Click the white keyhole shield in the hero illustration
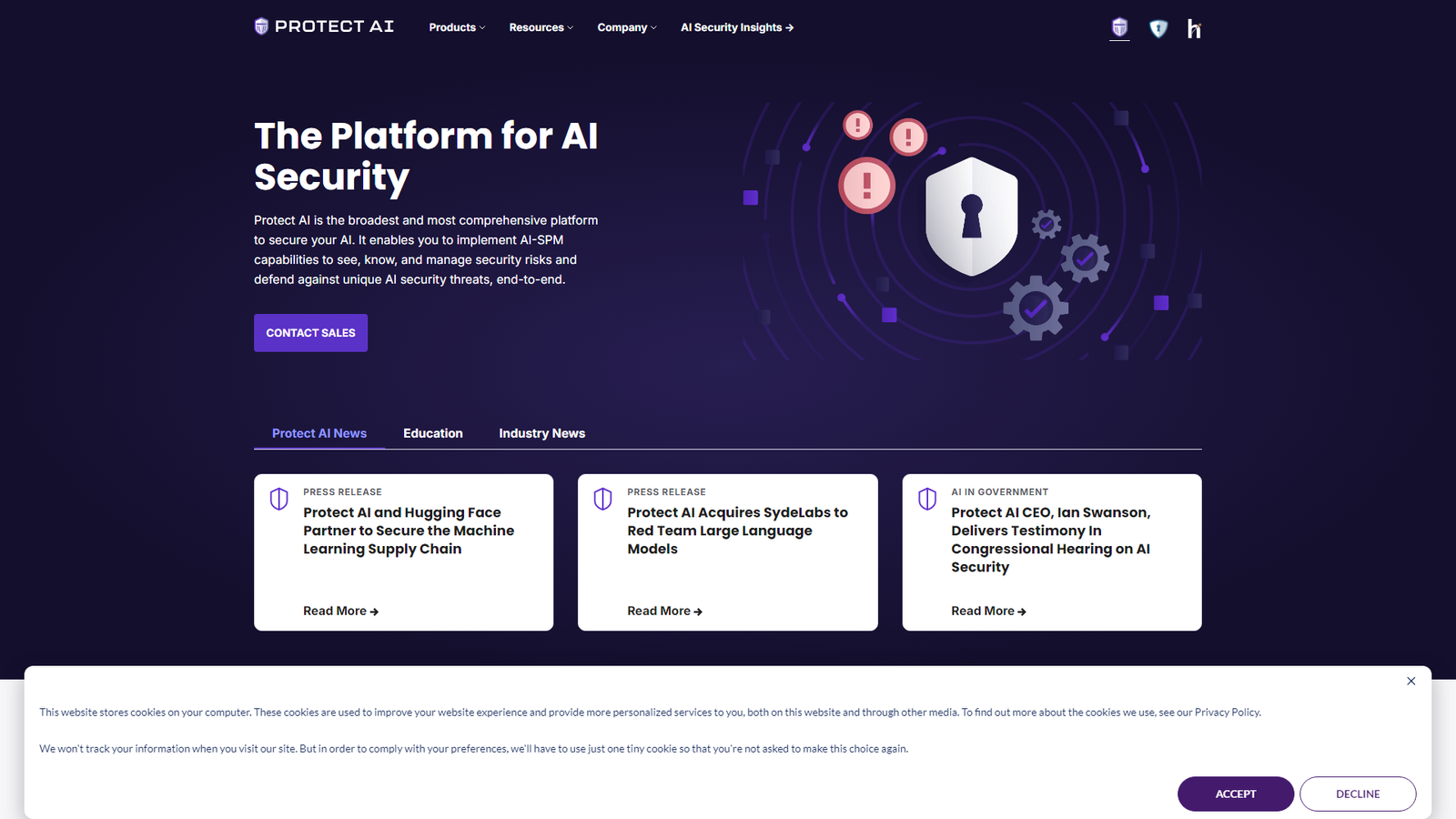This screenshot has width=1456, height=819. [971, 217]
